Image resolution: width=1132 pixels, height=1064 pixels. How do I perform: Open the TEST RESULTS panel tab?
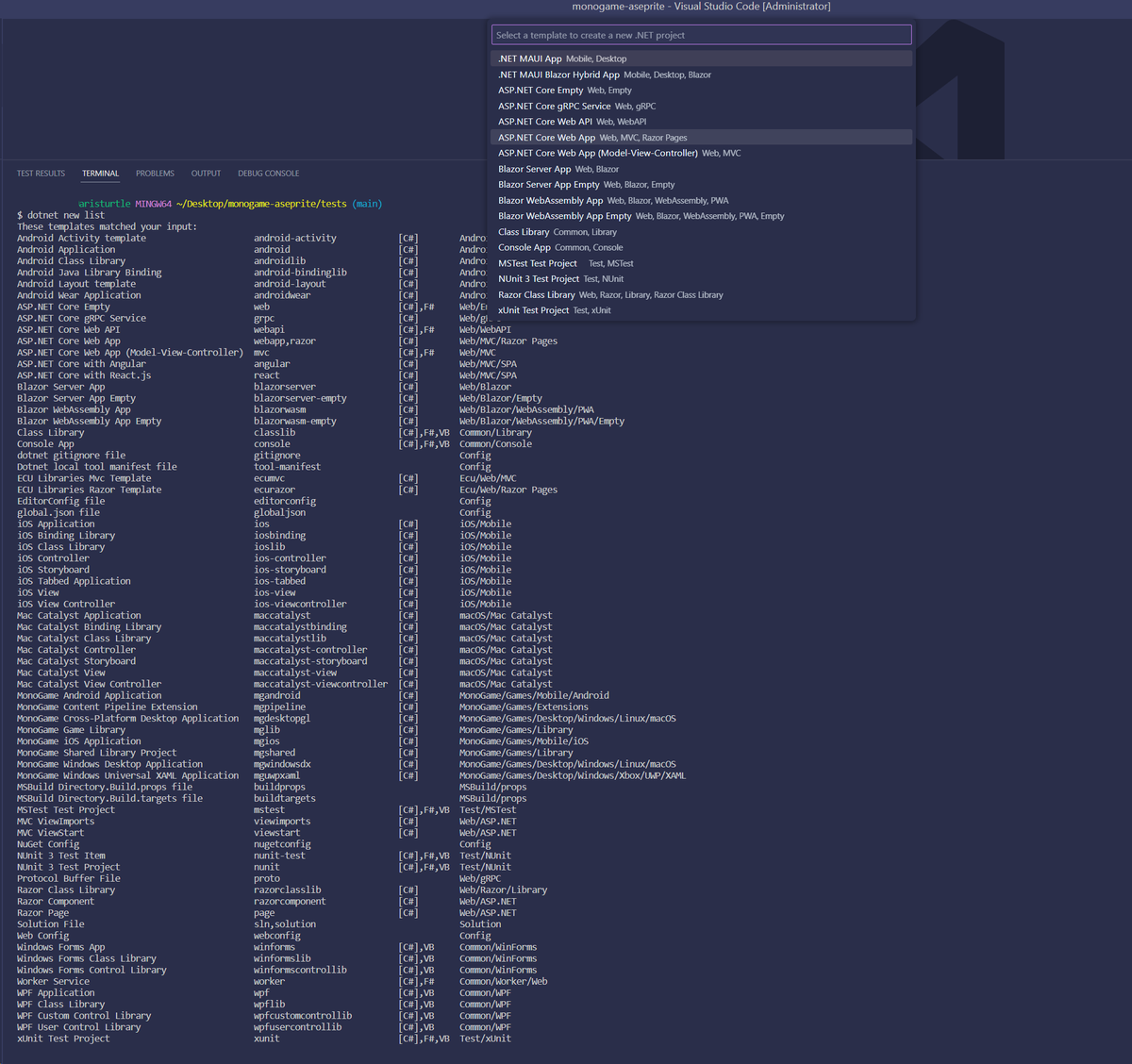click(x=41, y=174)
